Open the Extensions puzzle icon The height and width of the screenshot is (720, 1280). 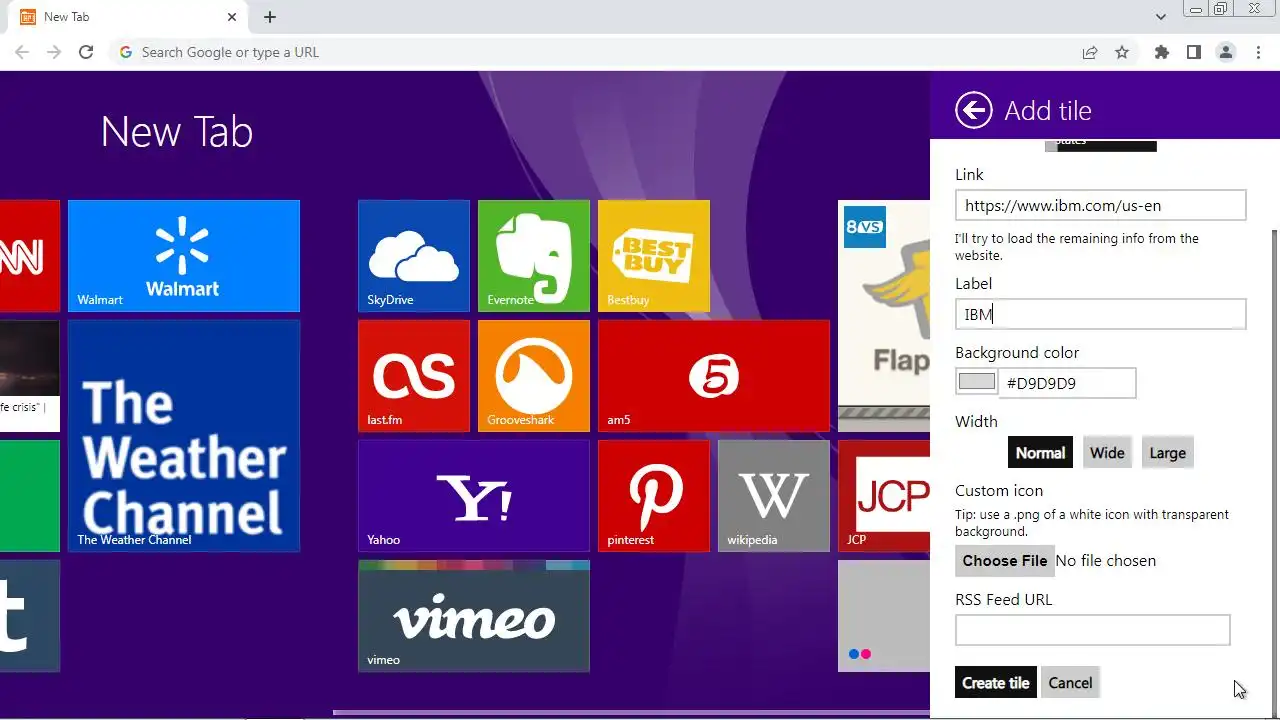[x=1161, y=52]
